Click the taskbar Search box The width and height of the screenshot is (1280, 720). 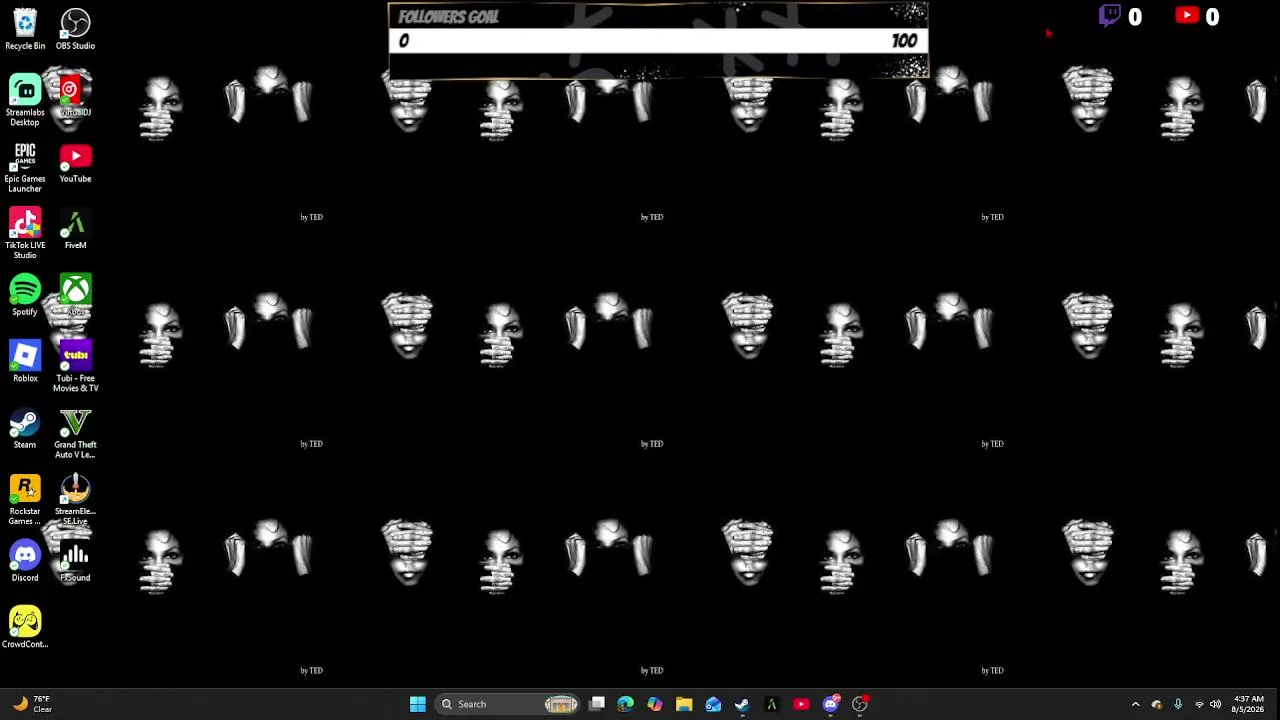click(509, 704)
